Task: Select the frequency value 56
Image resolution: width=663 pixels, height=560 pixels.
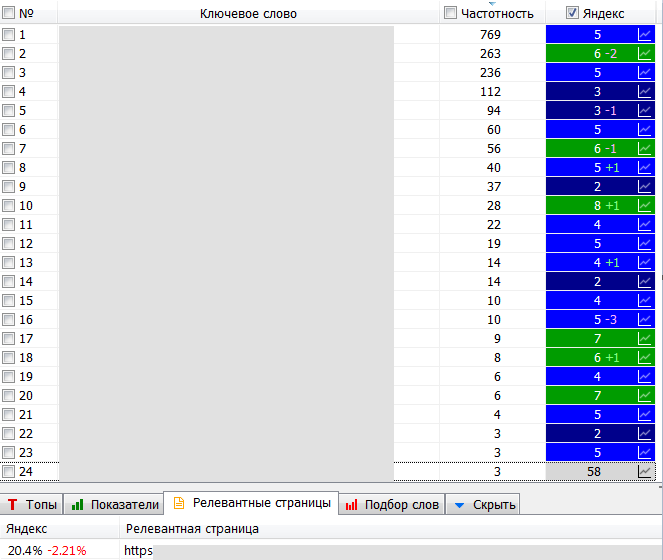Action: 494,149
